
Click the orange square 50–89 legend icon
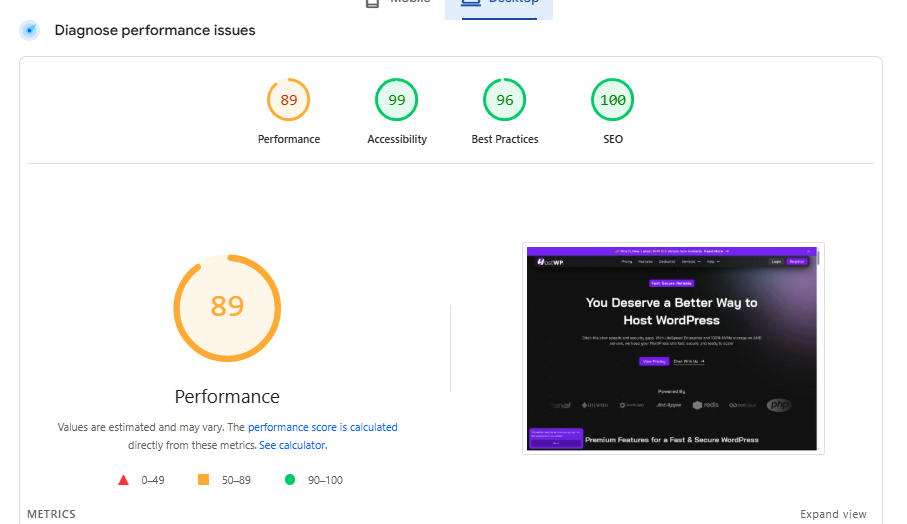203,479
